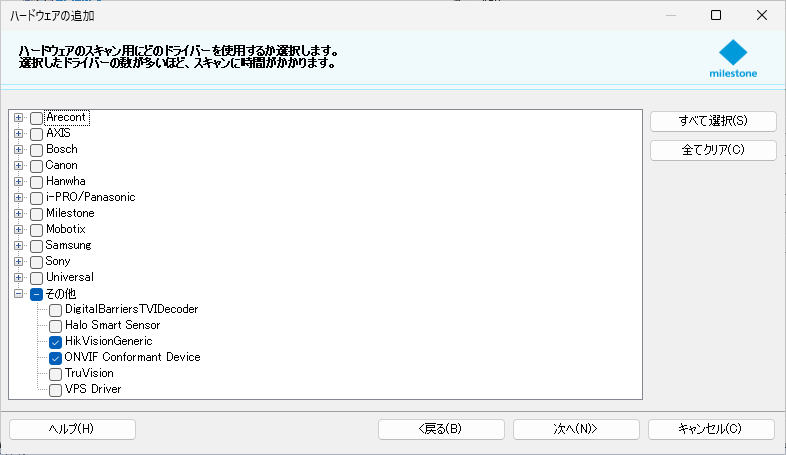Expand the Sony tree node
This screenshot has width=786, height=455.
pyautogui.click(x=19, y=262)
